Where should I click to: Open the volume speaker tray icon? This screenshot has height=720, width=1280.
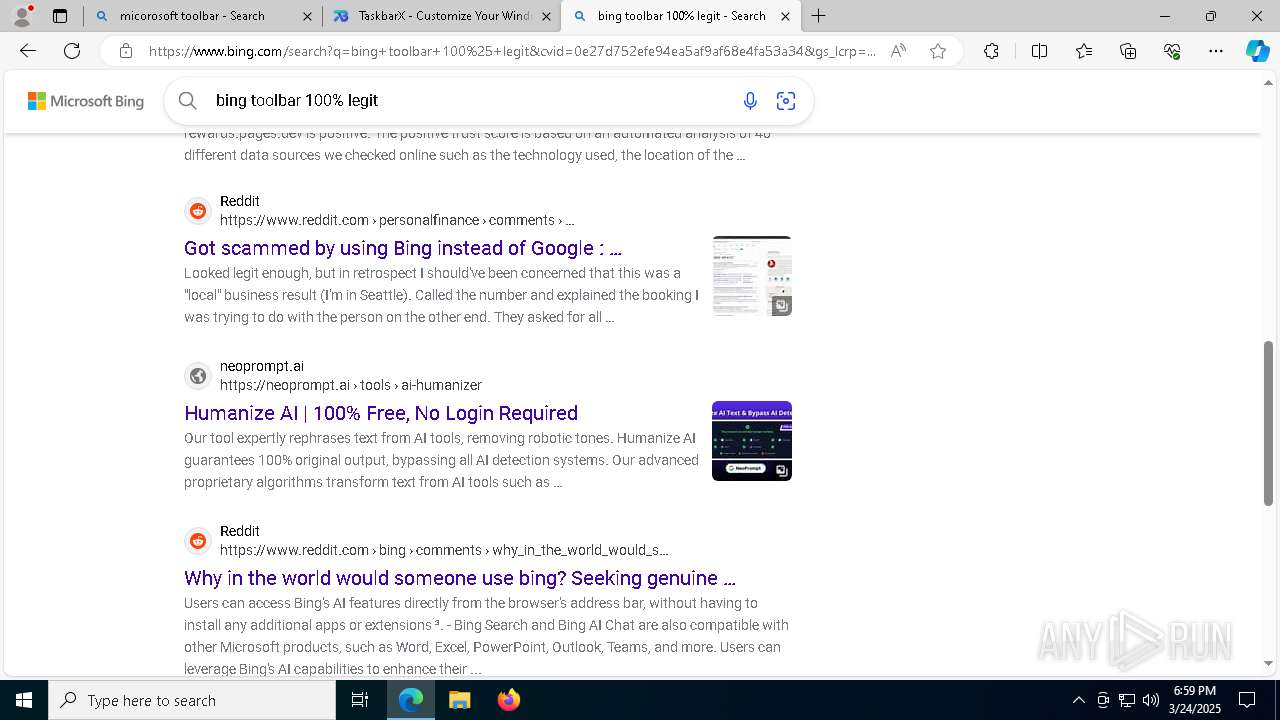pyautogui.click(x=1150, y=700)
